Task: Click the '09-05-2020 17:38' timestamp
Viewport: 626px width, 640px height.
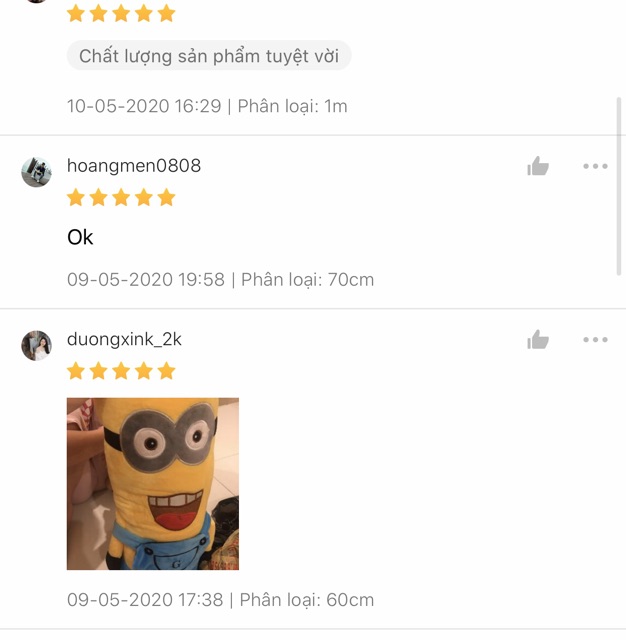Action: tap(145, 600)
